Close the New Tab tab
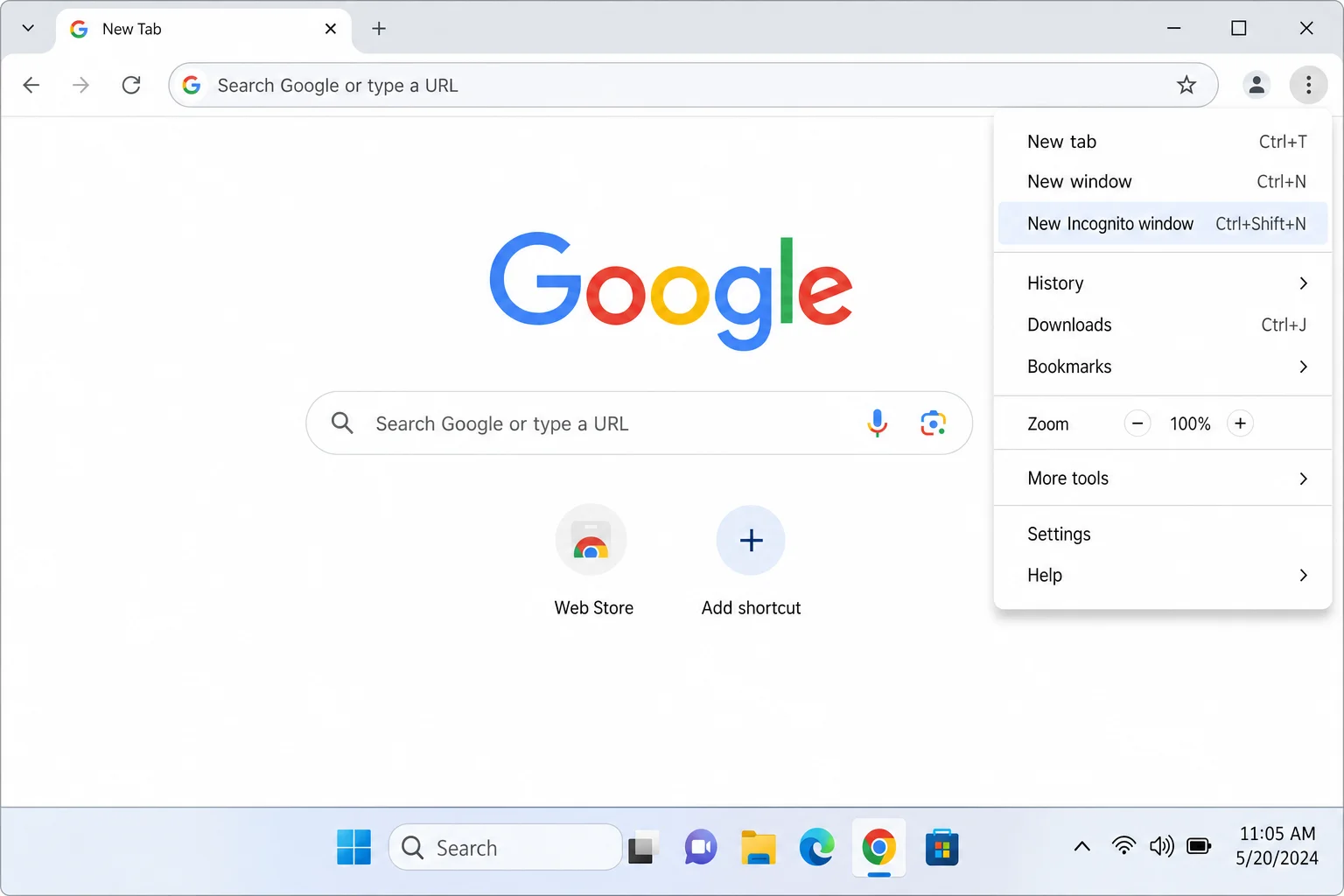Screen dimensions: 1344x896 tap(331, 29)
